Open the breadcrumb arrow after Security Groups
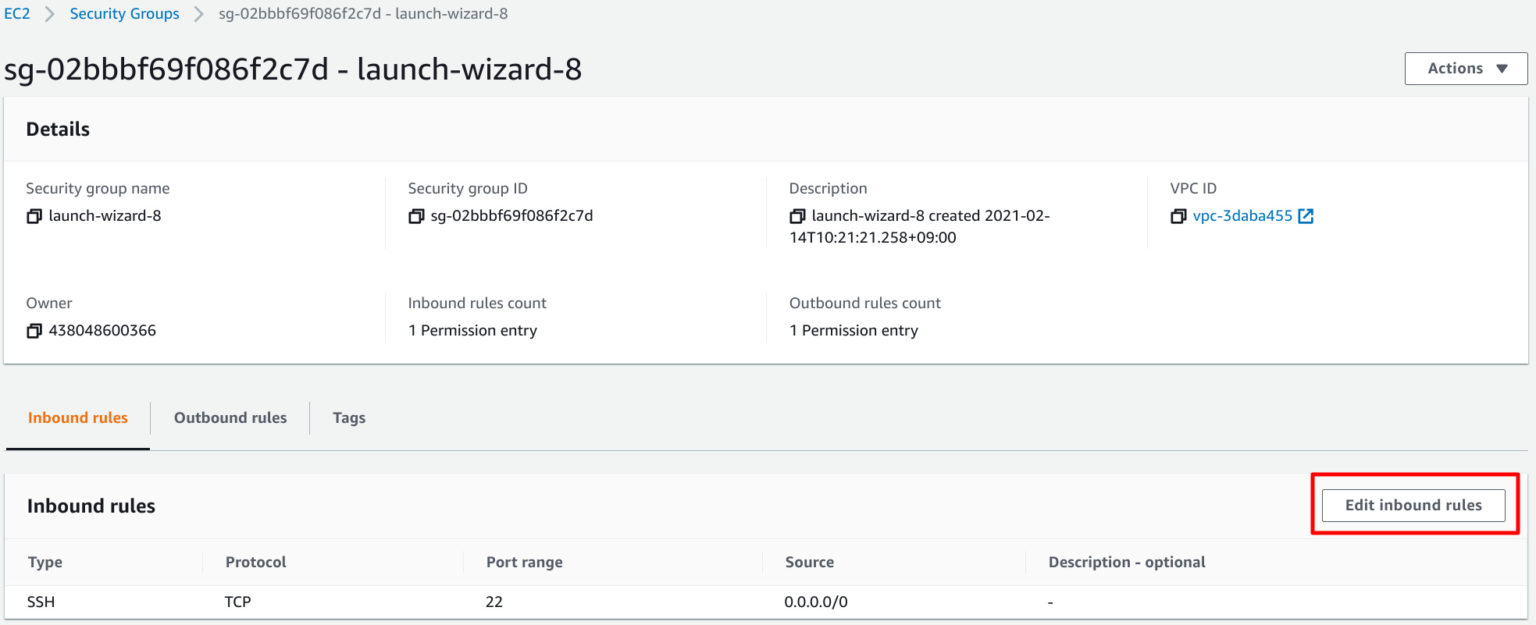This screenshot has width=1536, height=625. [x=198, y=14]
